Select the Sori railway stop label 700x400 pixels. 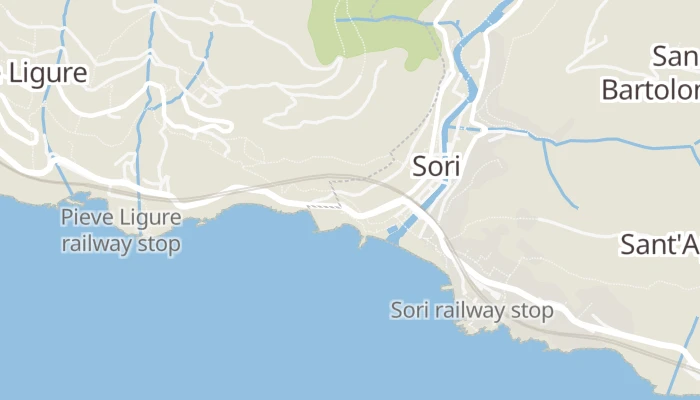pyautogui.click(x=472, y=310)
